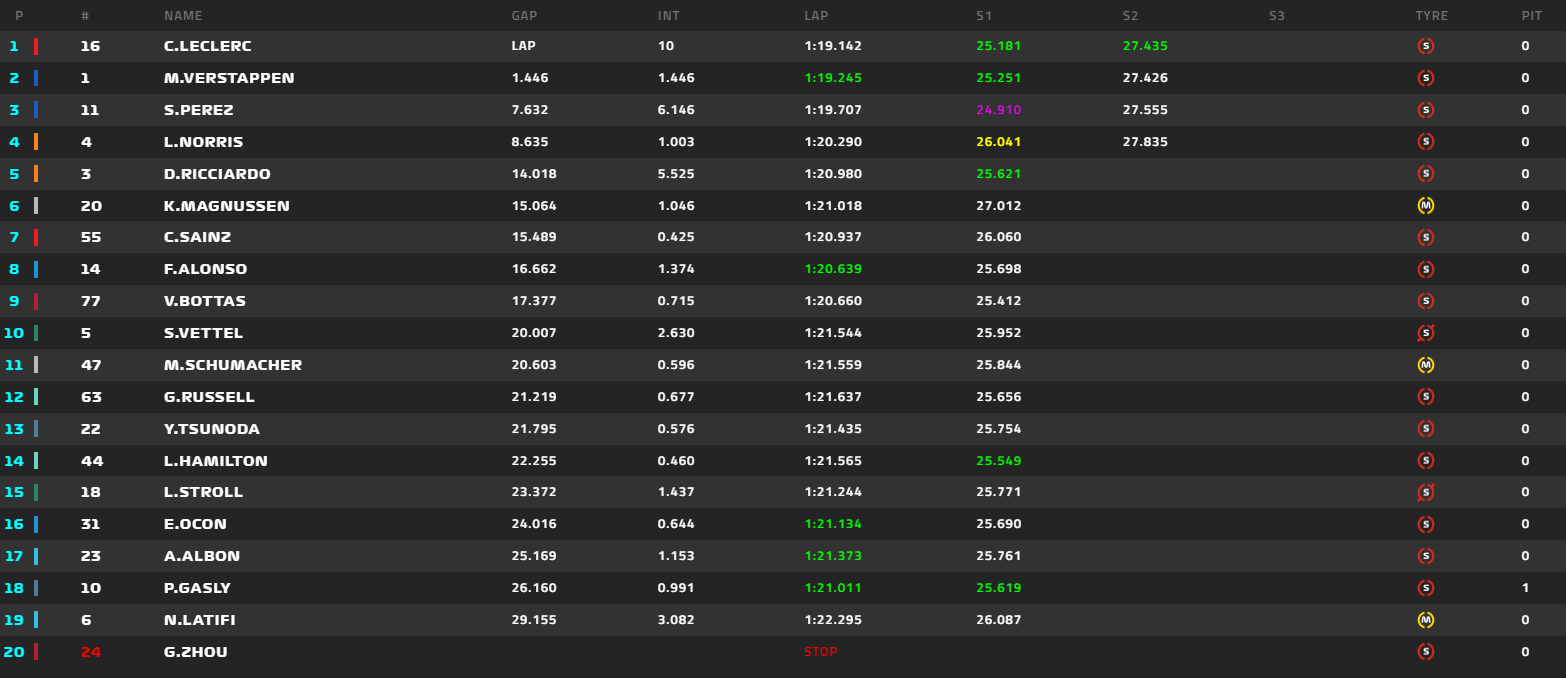Click Vettel's used soft tyre icon
This screenshot has width=1566, height=678.
coord(1426,333)
